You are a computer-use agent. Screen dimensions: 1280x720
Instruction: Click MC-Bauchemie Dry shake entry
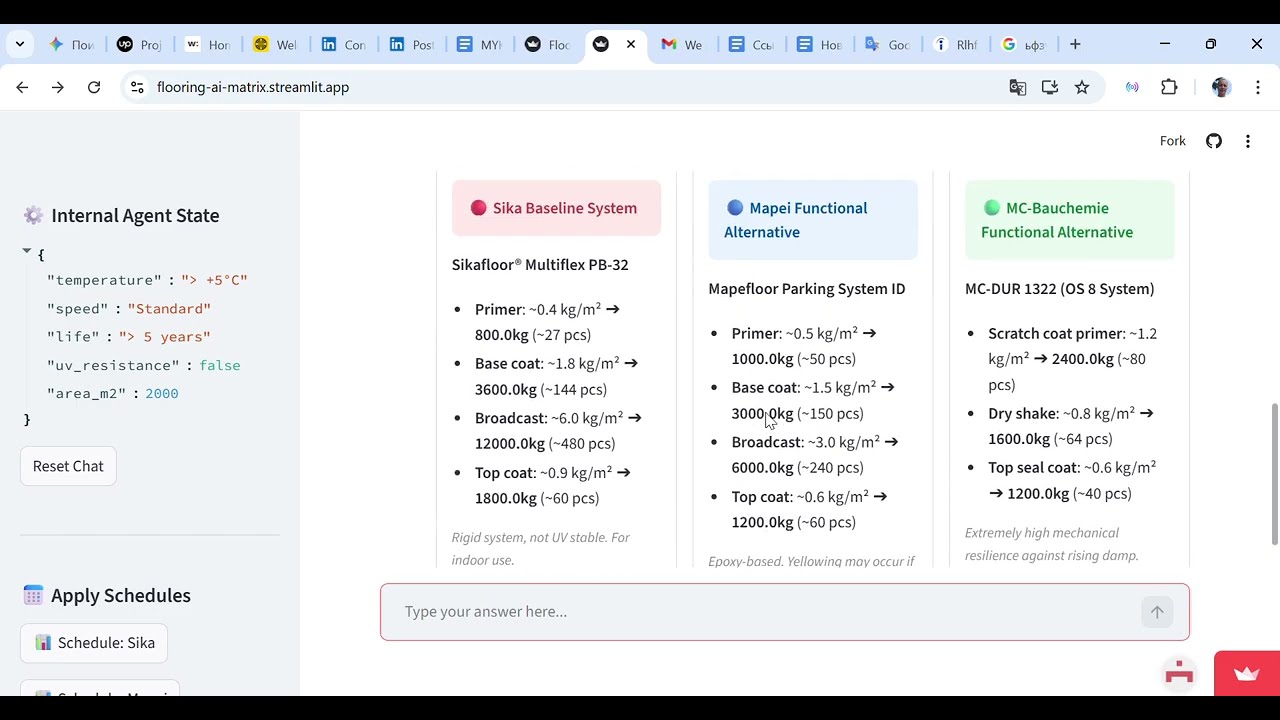pos(1071,426)
